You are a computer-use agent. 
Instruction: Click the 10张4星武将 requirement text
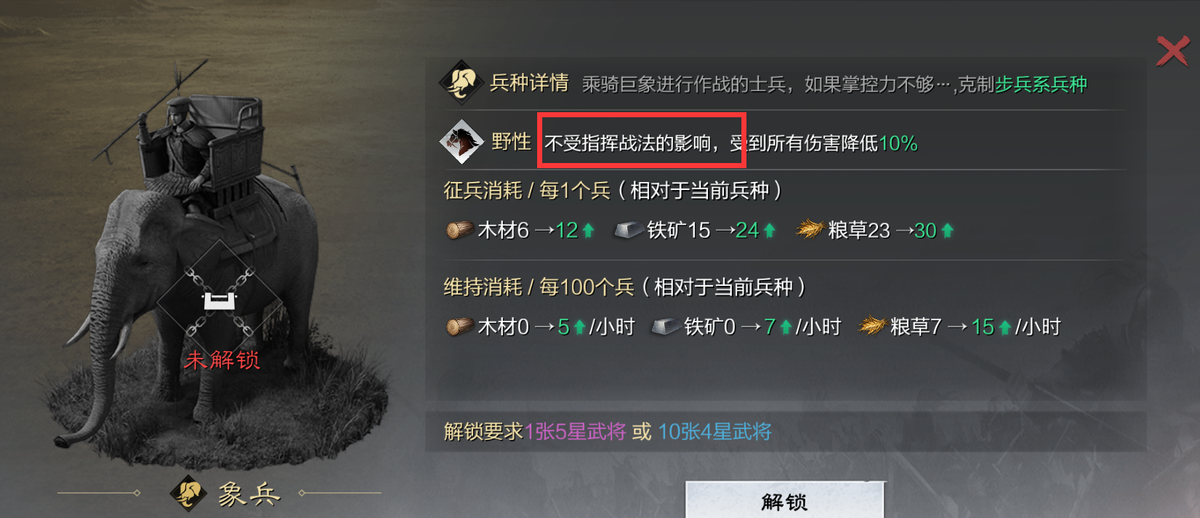pos(715,432)
